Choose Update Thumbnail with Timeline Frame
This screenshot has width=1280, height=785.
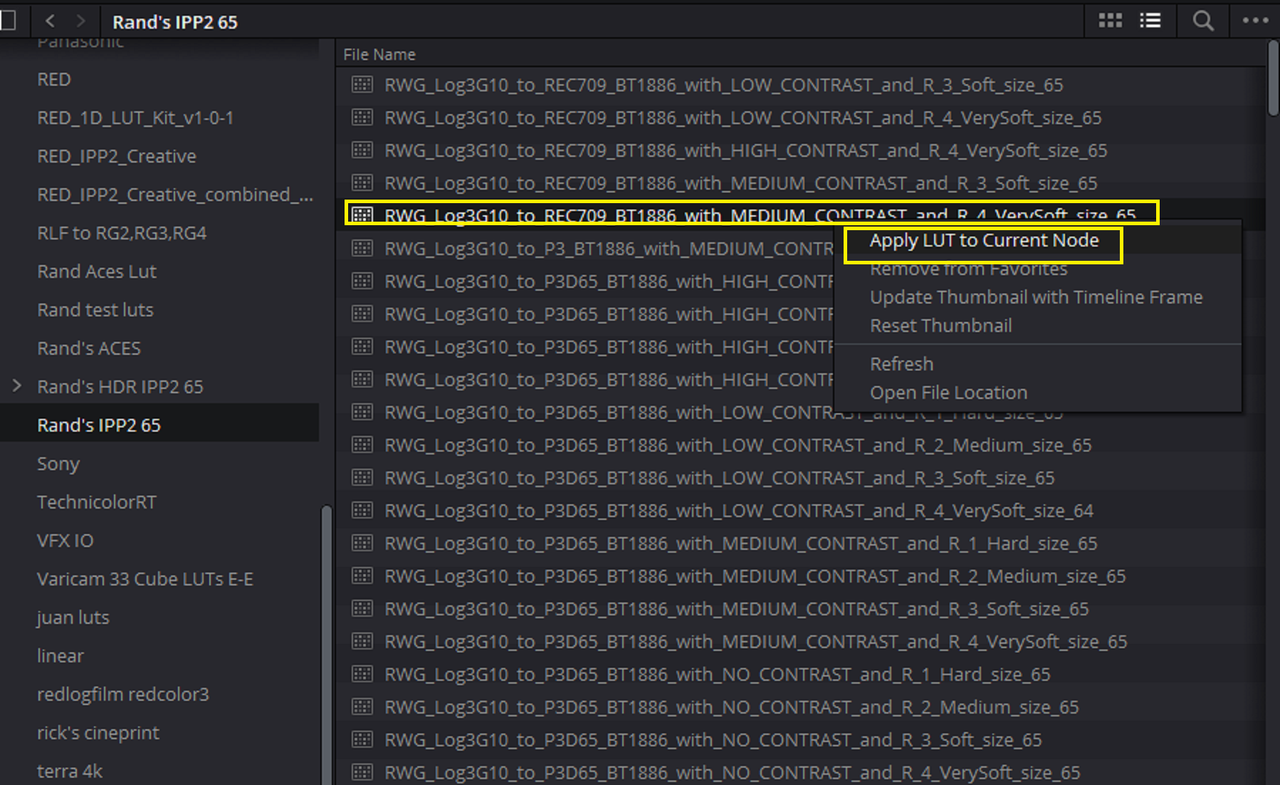click(x=1036, y=297)
